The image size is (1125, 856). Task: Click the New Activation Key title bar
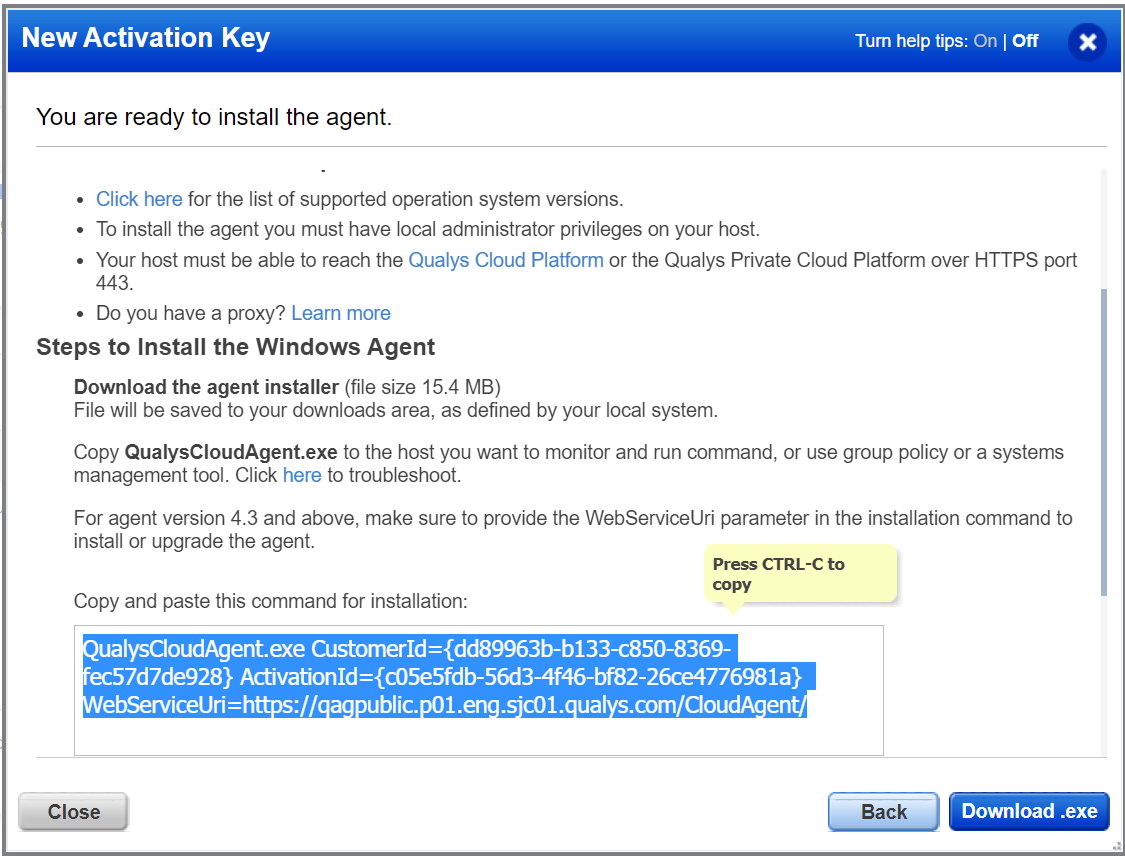(x=144, y=38)
